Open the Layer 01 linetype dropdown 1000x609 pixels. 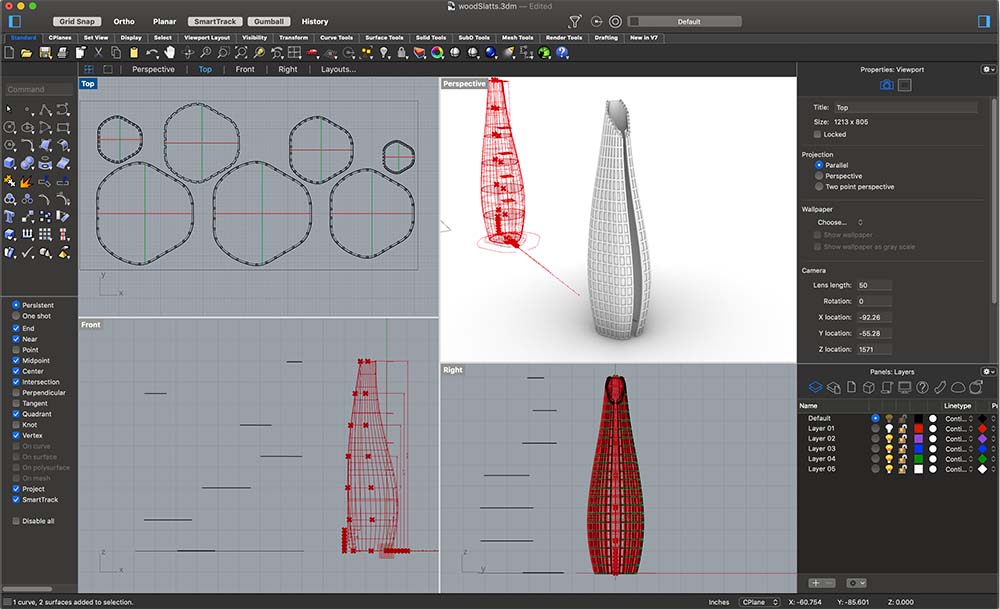pos(957,429)
